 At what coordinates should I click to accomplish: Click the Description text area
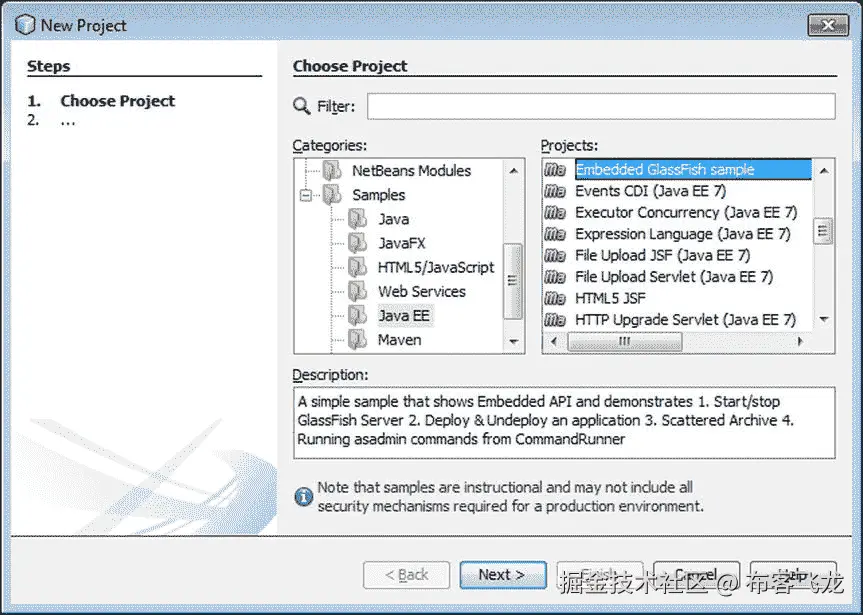564,423
